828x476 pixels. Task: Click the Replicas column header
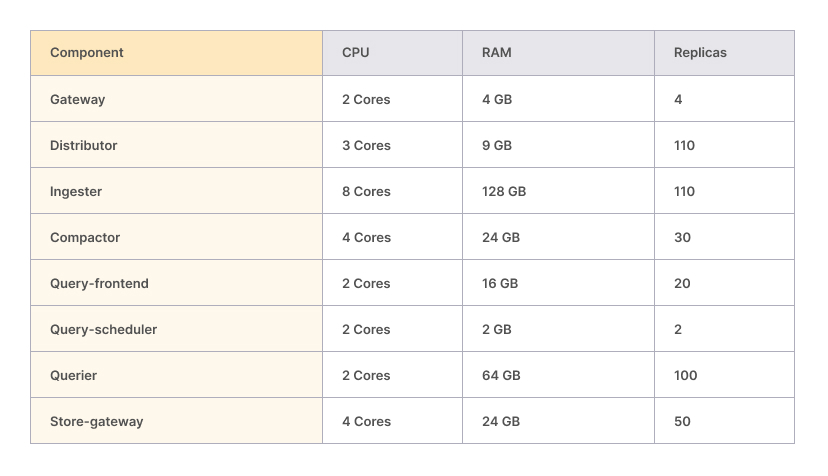coord(700,53)
